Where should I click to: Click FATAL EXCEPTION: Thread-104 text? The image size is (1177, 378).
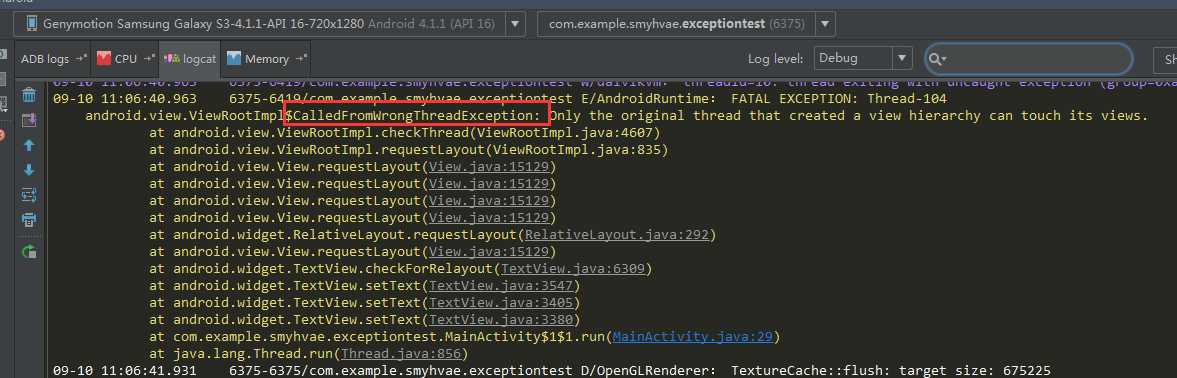[838, 98]
